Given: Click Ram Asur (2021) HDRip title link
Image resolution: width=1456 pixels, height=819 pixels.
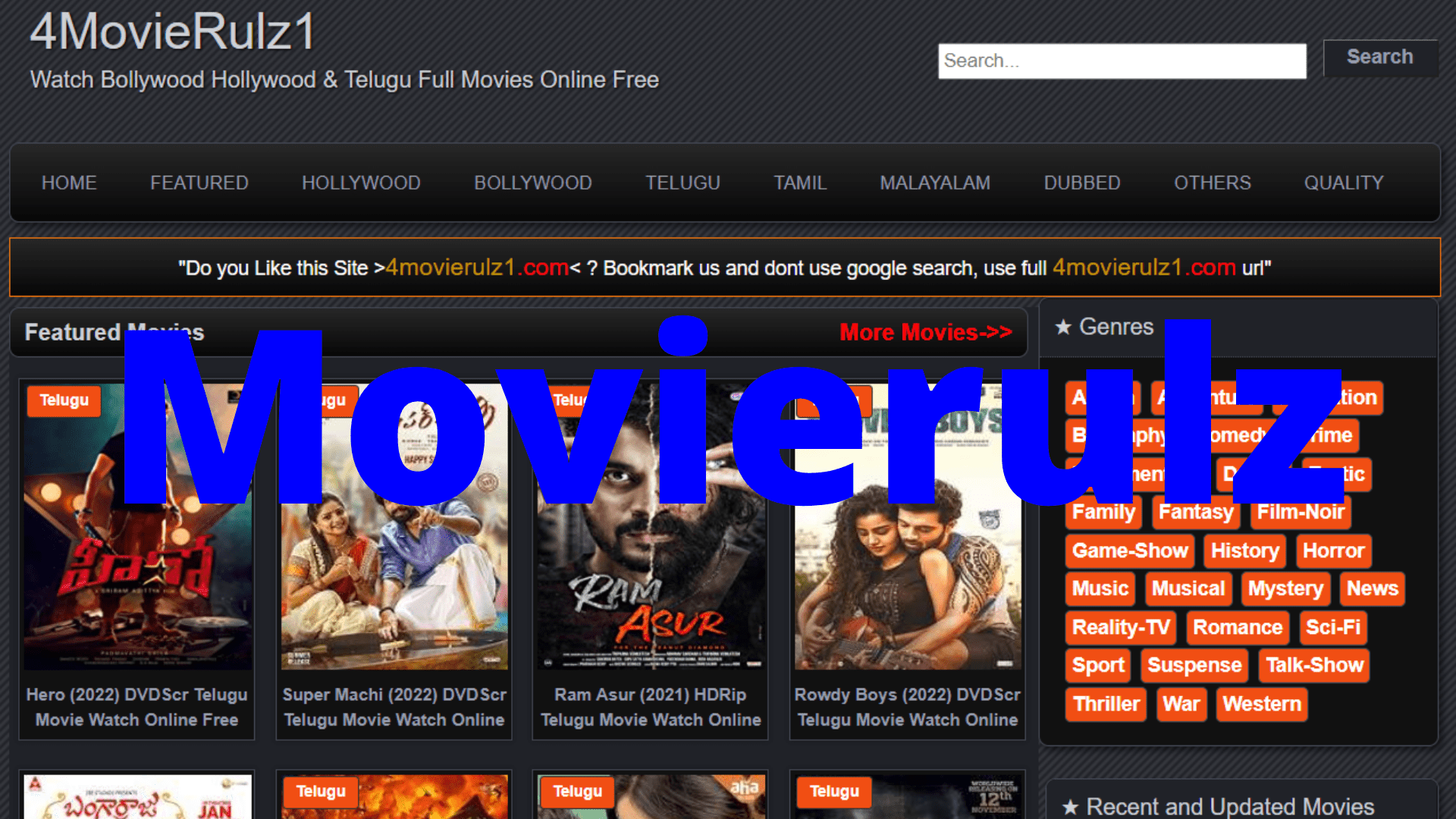Looking at the screenshot, I should point(651,707).
